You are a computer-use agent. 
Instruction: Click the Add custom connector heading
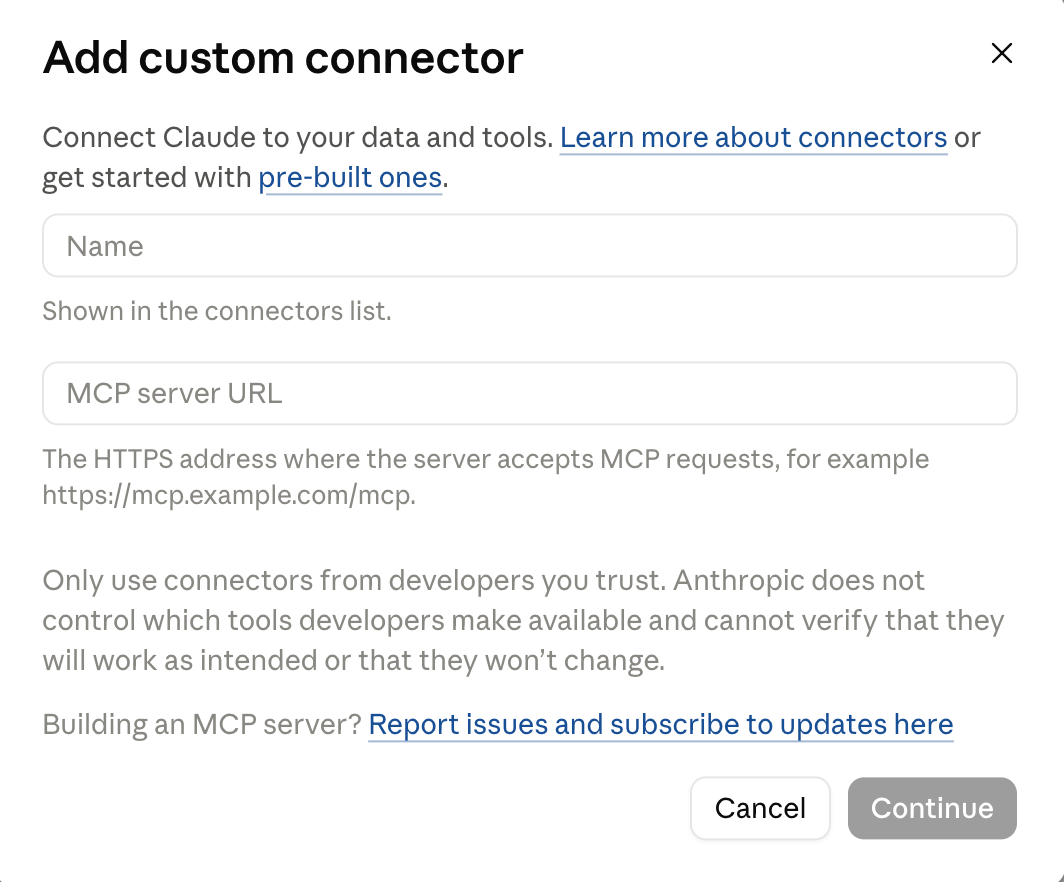283,58
